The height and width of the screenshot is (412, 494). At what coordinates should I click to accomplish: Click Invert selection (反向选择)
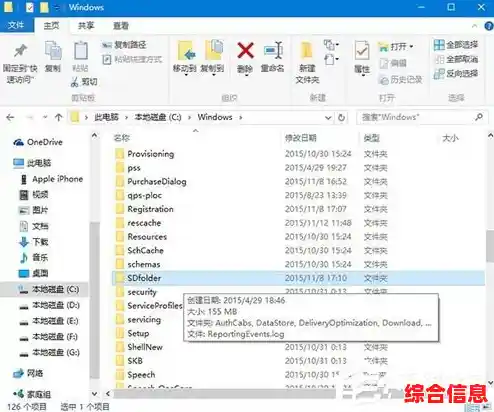456,73
